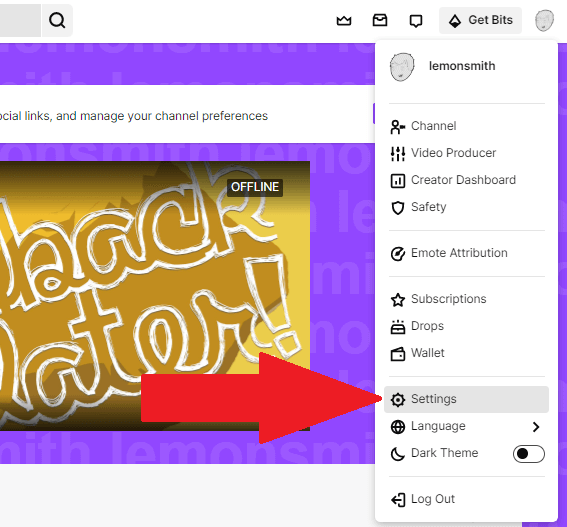Open the Subscriptions menu item

point(466,299)
